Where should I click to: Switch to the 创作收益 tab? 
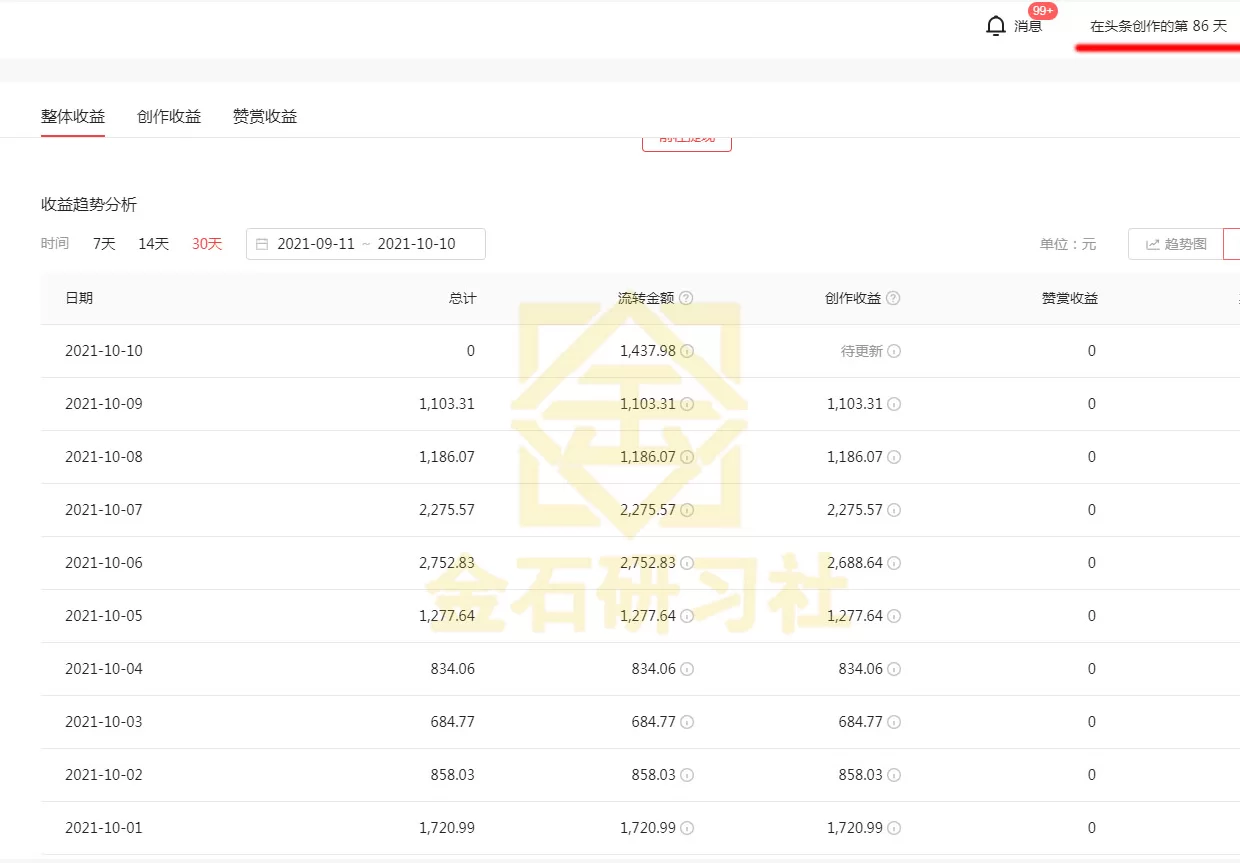[168, 116]
